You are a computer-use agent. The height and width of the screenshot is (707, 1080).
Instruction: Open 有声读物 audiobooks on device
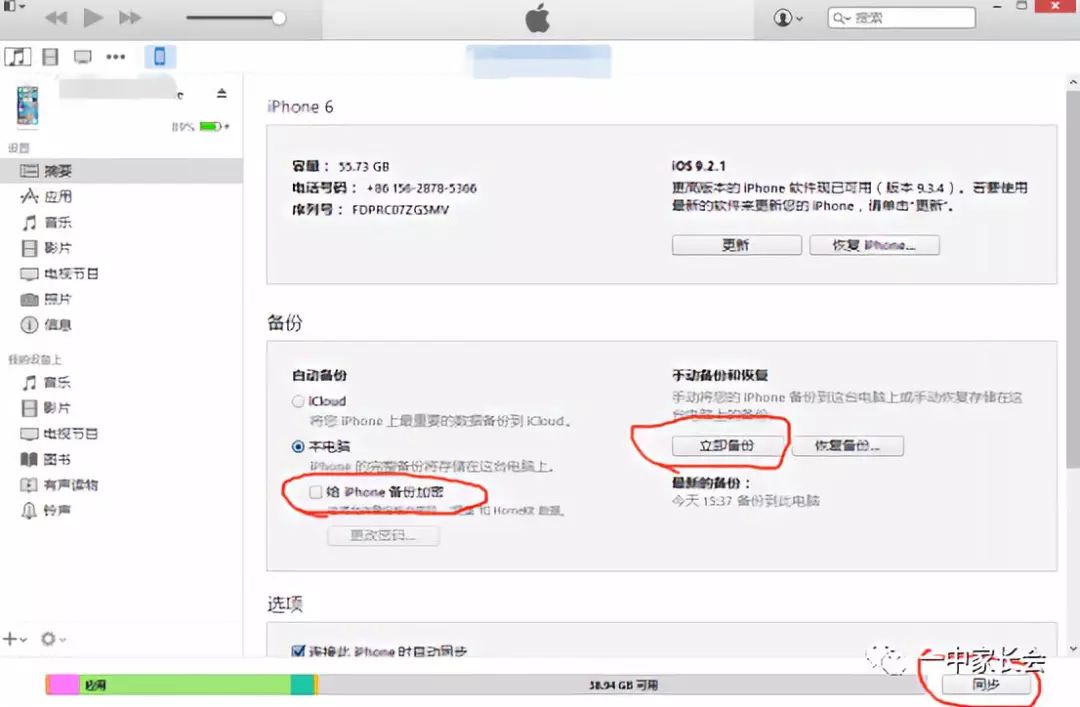pos(60,485)
